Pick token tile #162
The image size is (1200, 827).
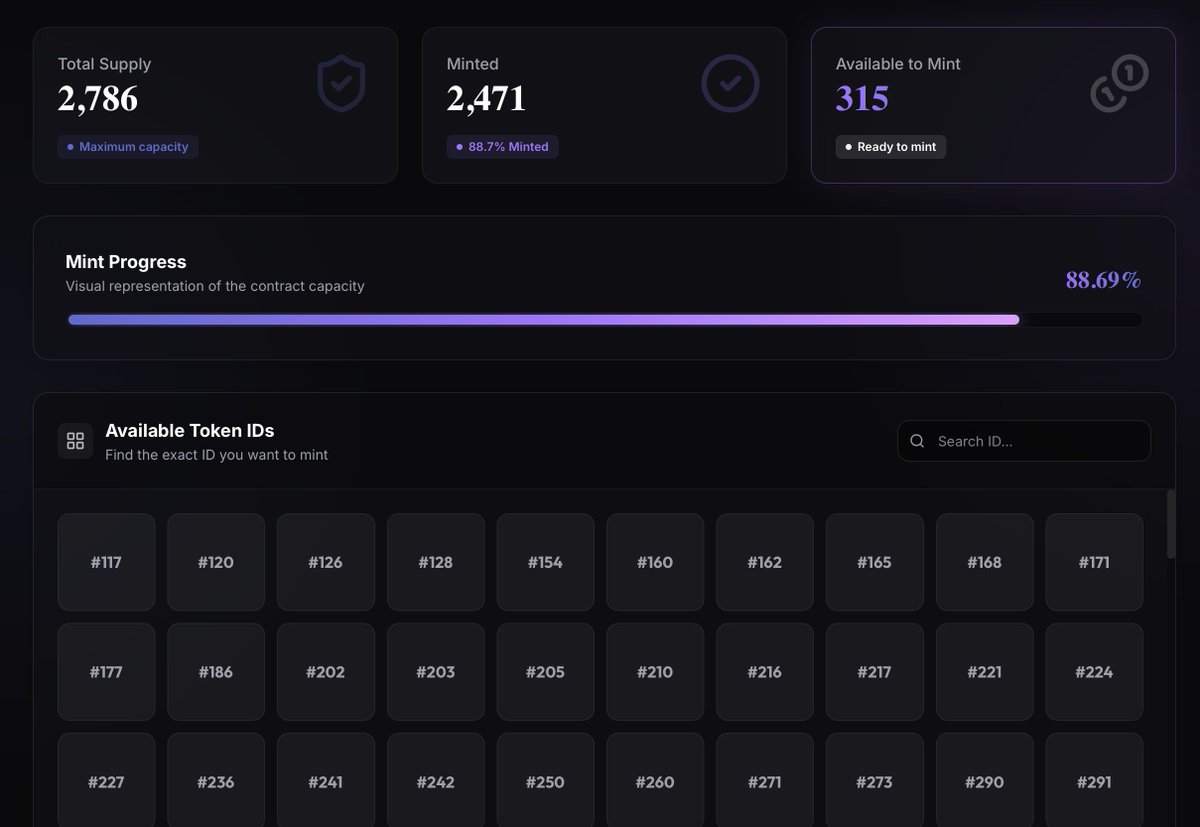pyautogui.click(x=765, y=562)
